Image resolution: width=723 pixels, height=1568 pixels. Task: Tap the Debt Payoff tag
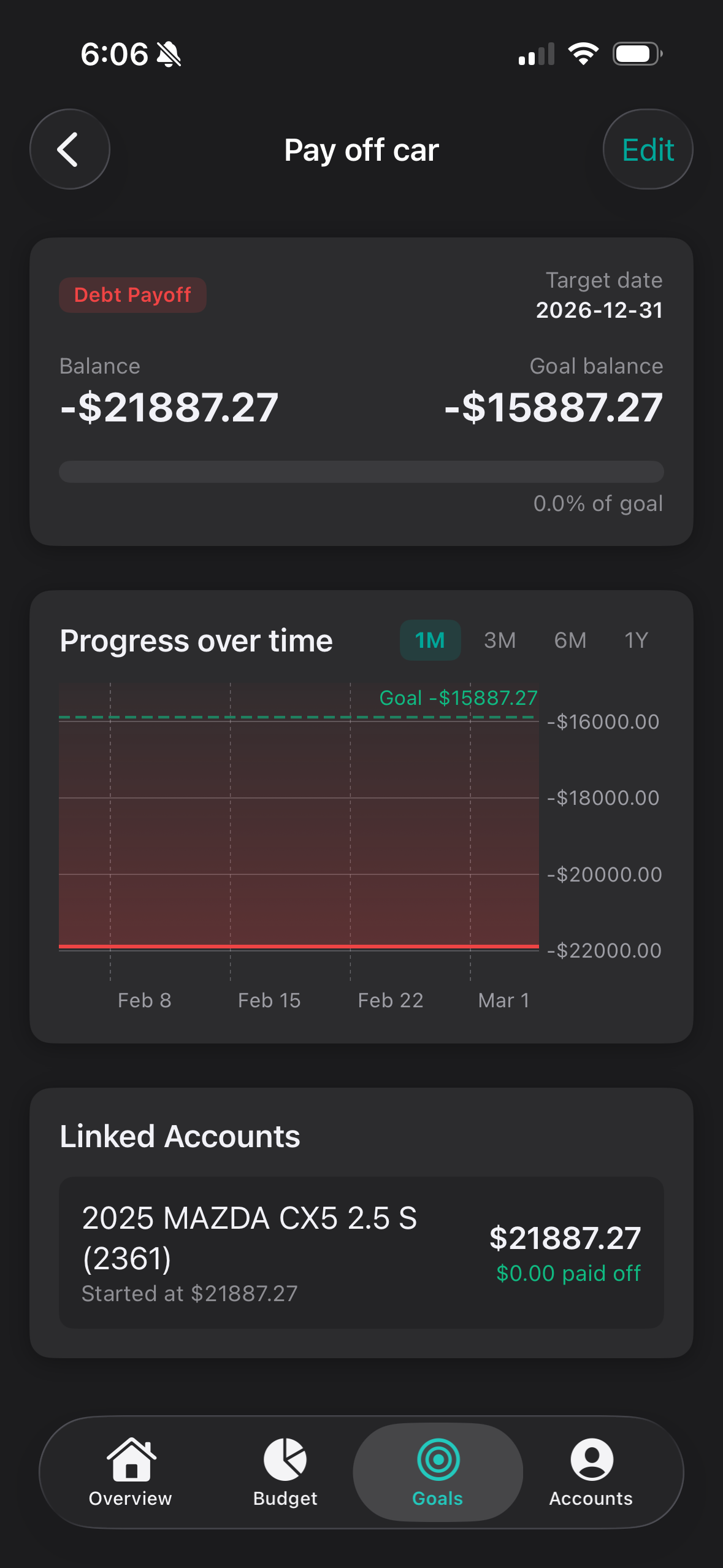click(132, 295)
